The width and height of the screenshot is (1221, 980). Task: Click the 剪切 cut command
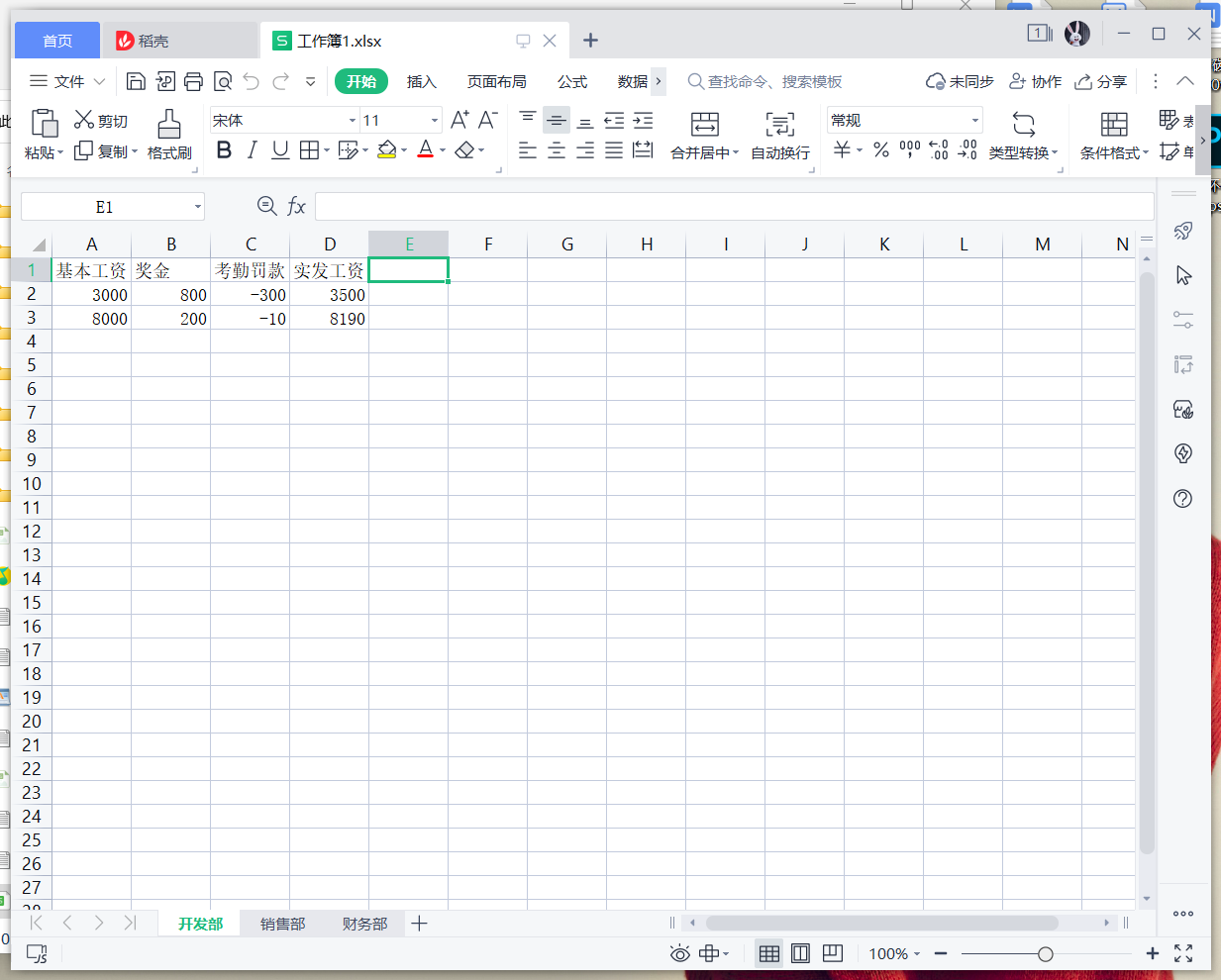click(102, 120)
